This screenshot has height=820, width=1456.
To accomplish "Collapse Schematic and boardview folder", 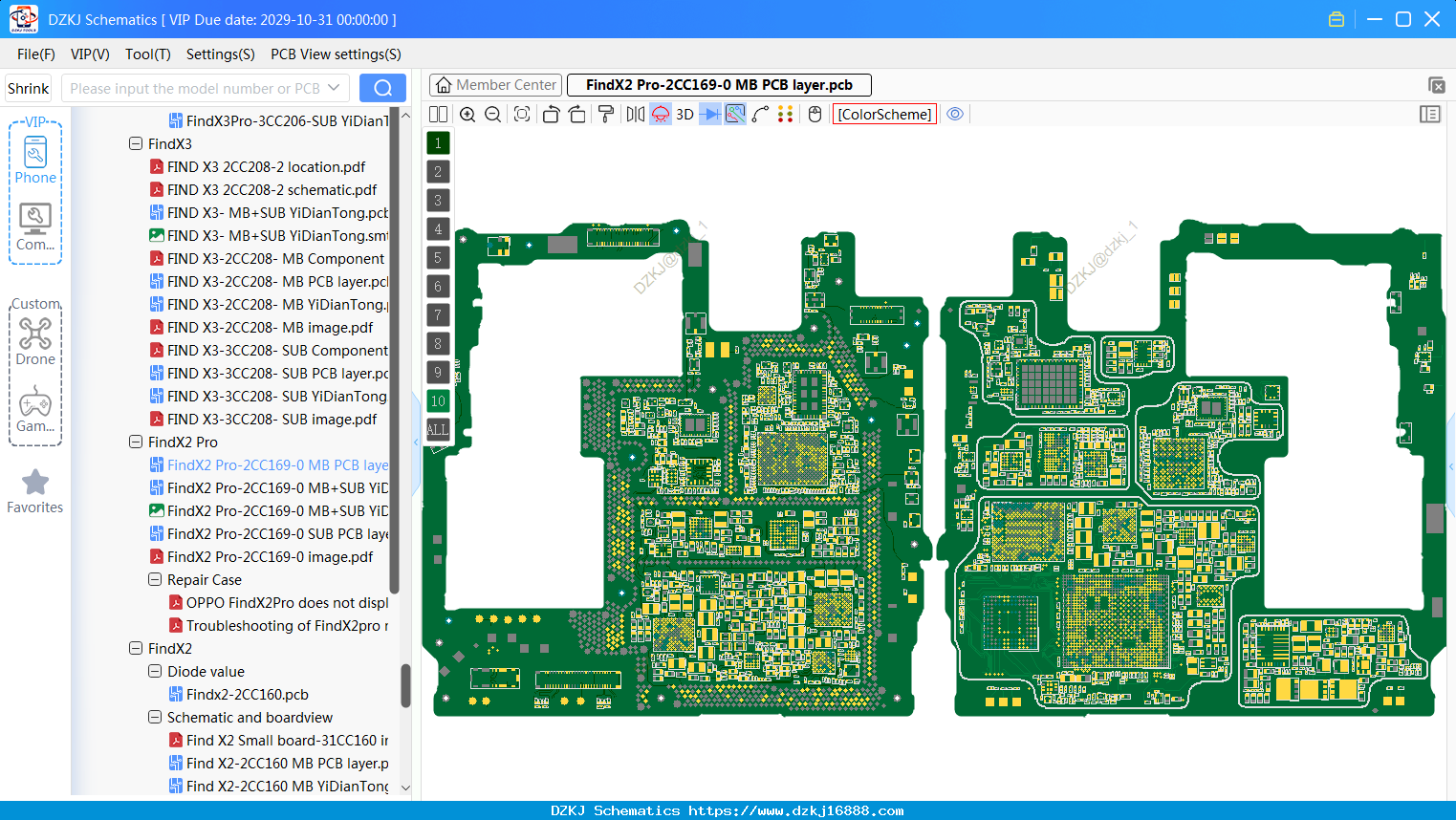I will point(155,717).
